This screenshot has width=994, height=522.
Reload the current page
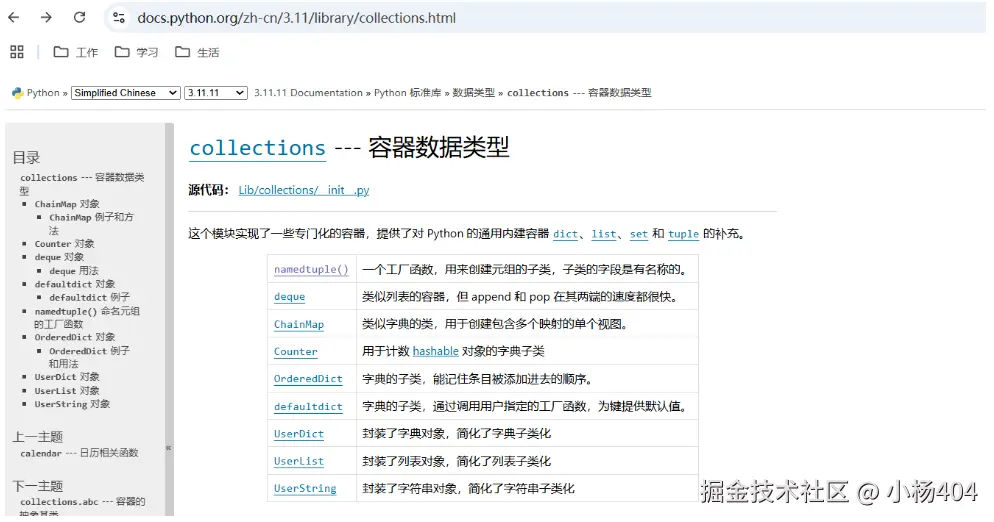click(x=79, y=18)
